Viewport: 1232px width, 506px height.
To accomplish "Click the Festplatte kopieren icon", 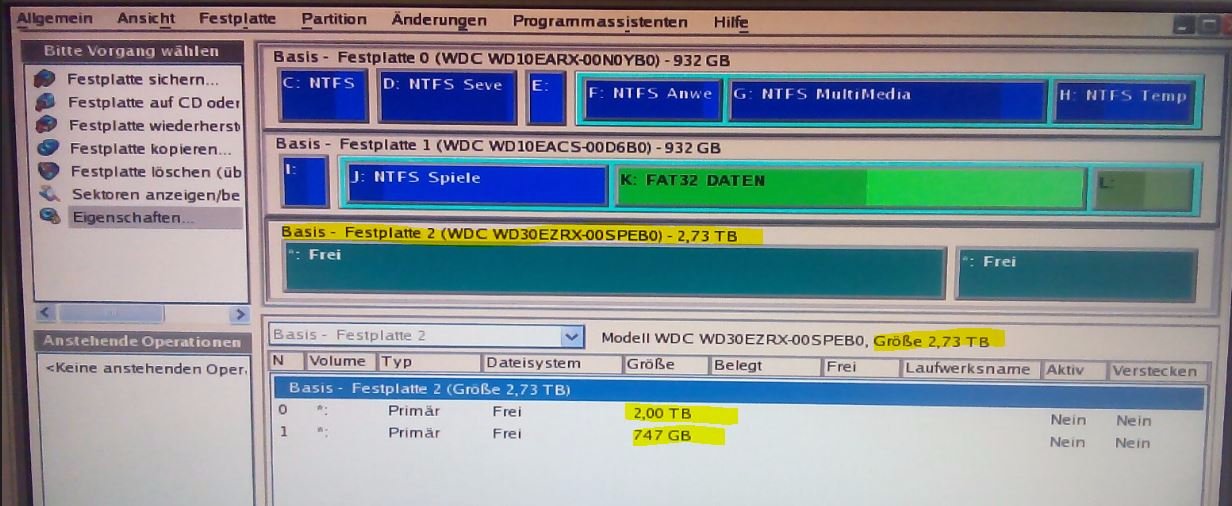I will pos(46,148).
